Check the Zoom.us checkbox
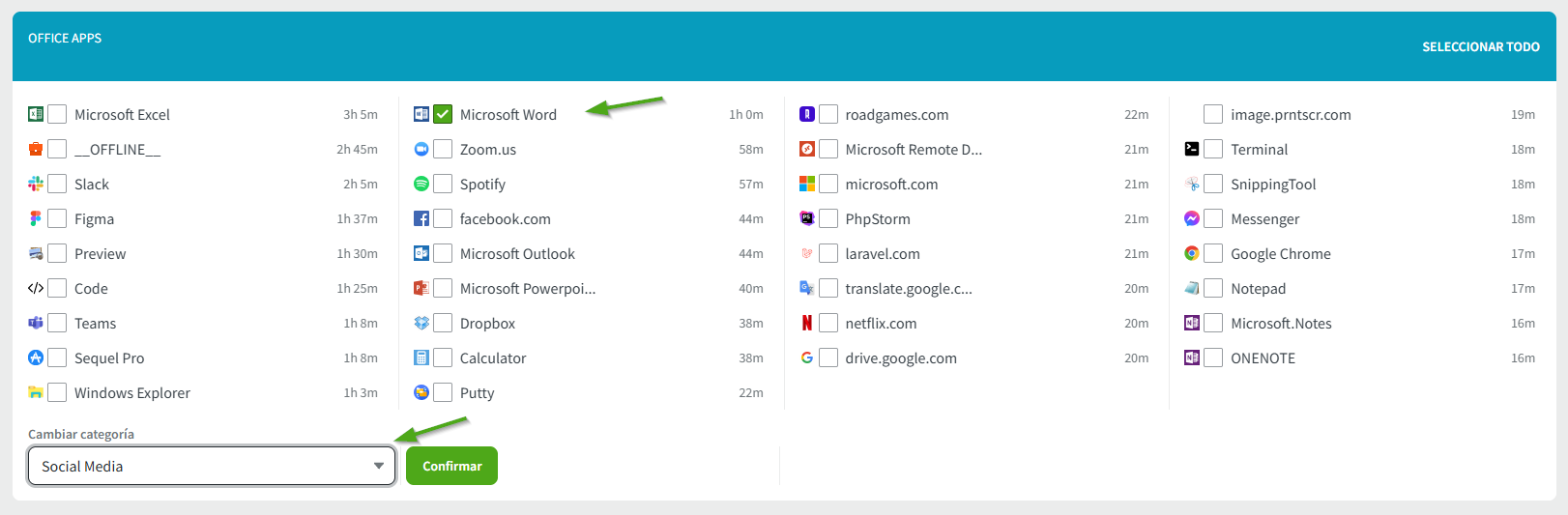 (443, 149)
